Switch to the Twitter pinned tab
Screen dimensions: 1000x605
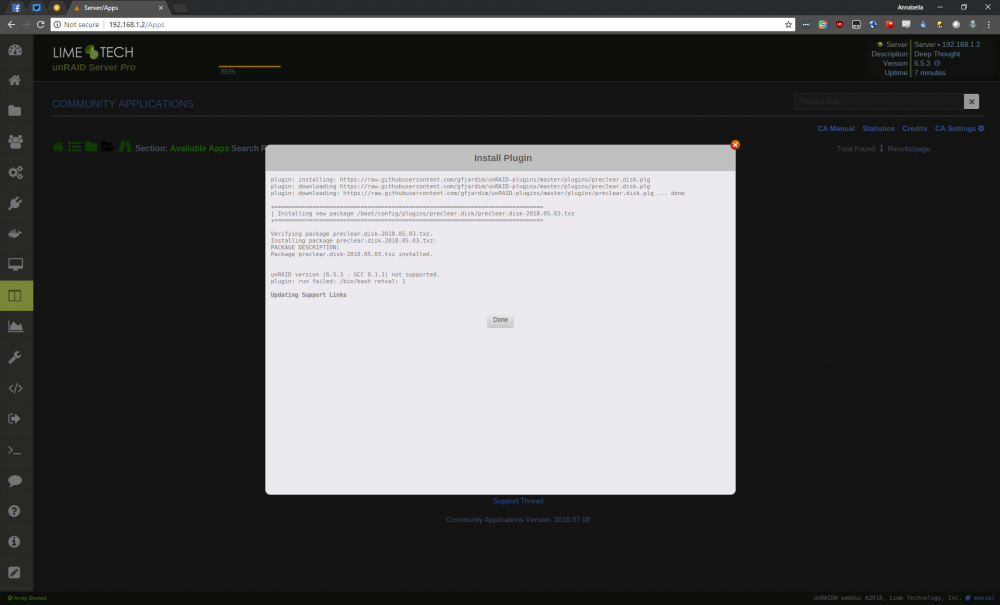click(x=36, y=8)
